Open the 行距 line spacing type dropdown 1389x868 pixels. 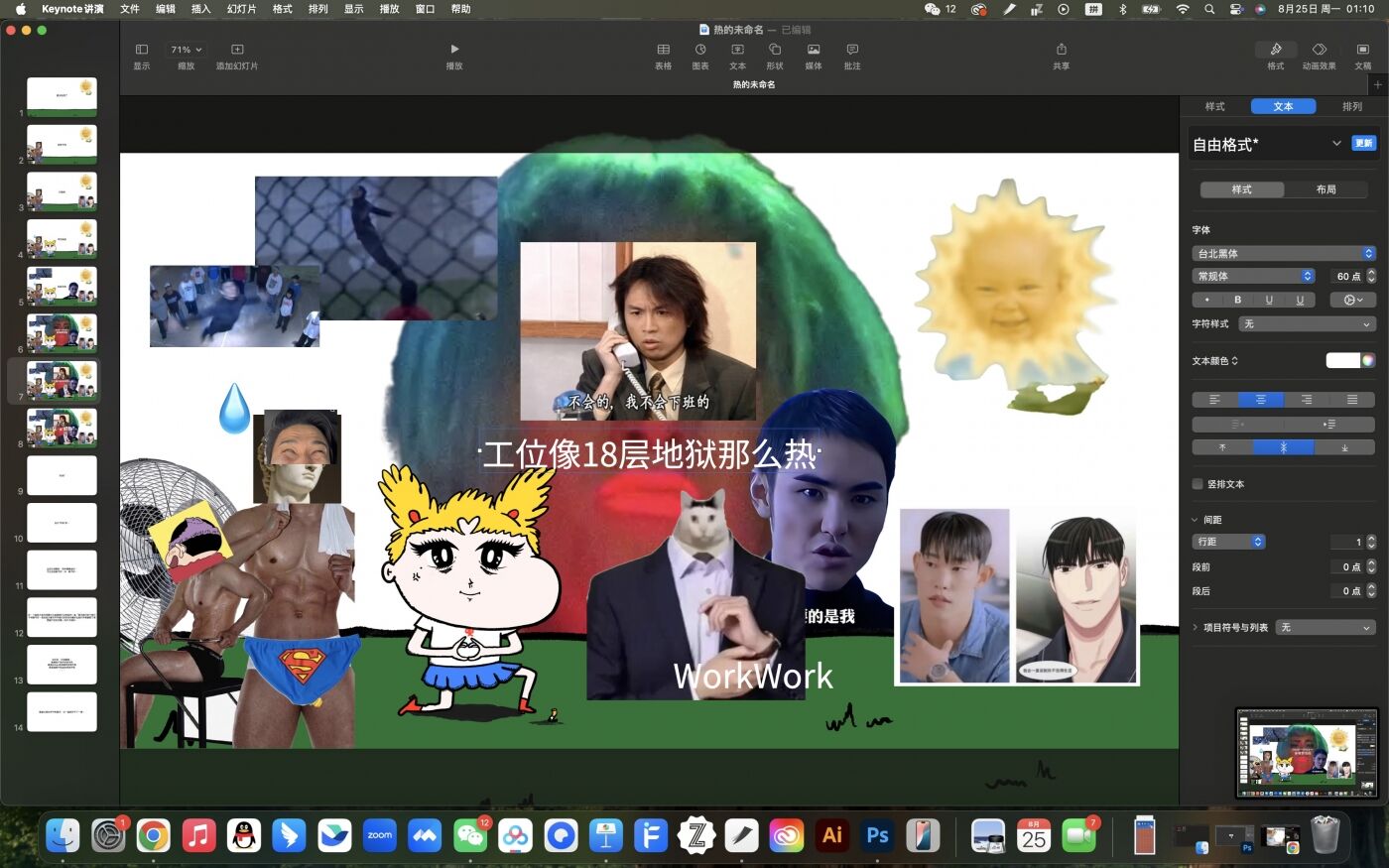click(1228, 542)
